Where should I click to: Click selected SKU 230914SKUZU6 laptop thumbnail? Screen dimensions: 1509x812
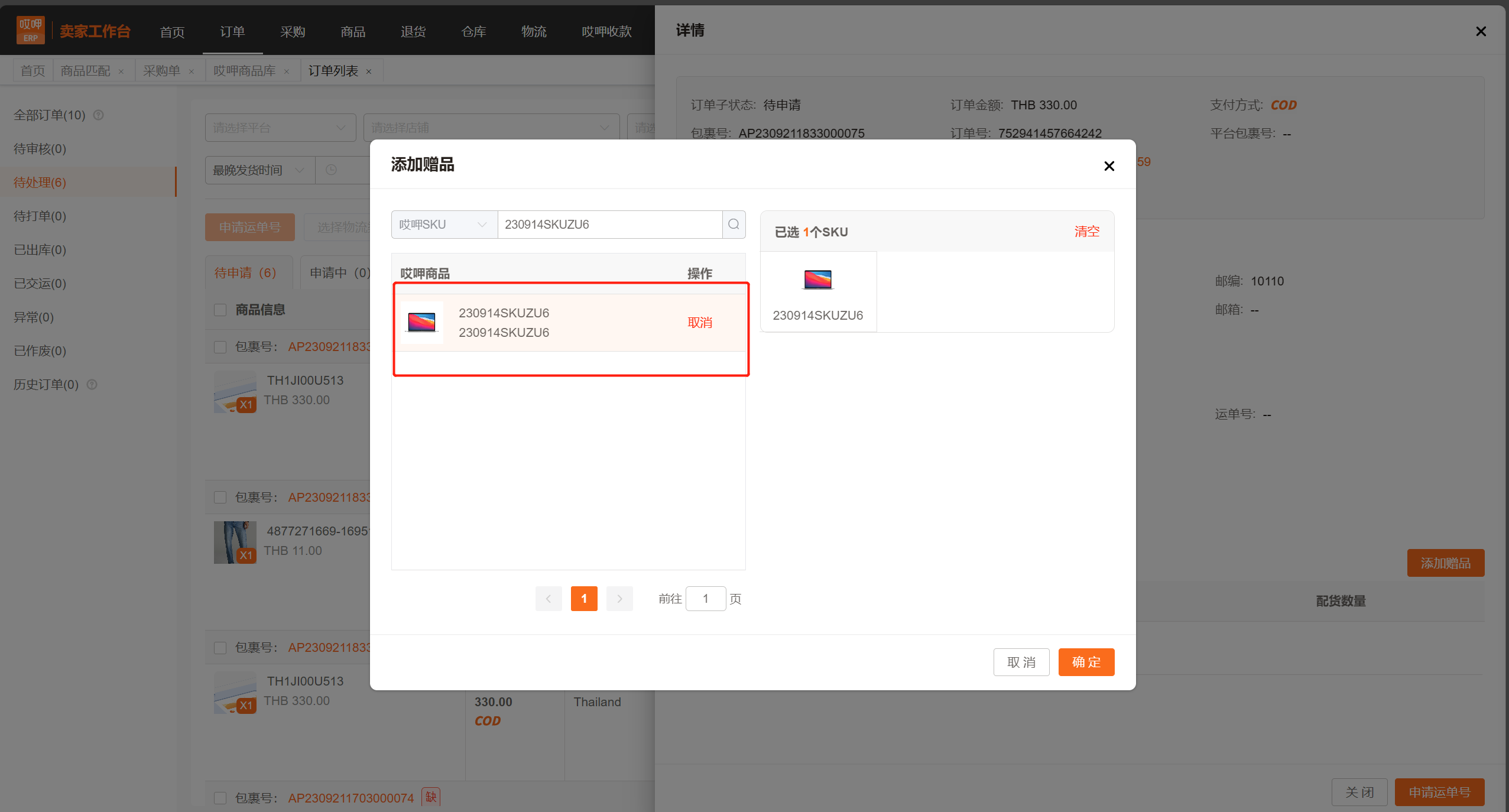coord(818,280)
